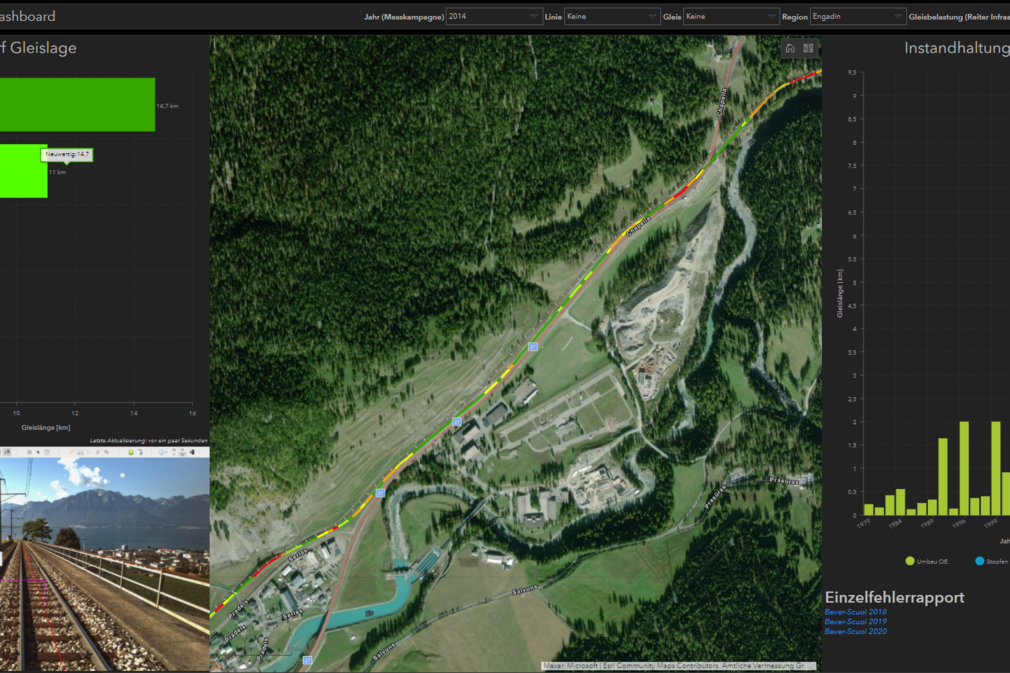Image resolution: width=1010 pixels, height=673 pixels.
Task: Open the Bever-Scuol 2019 report link
Action: coord(855,622)
